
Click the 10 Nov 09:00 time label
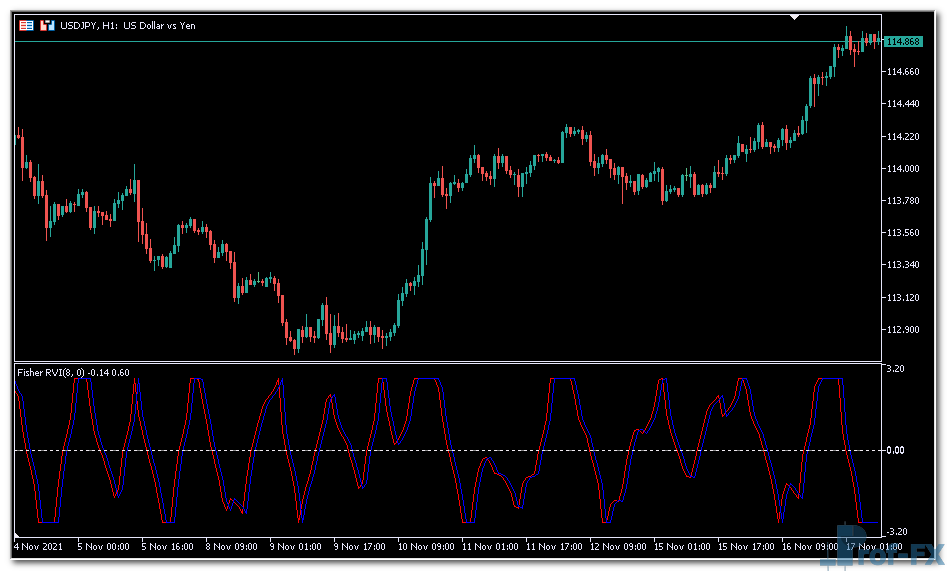point(425,547)
